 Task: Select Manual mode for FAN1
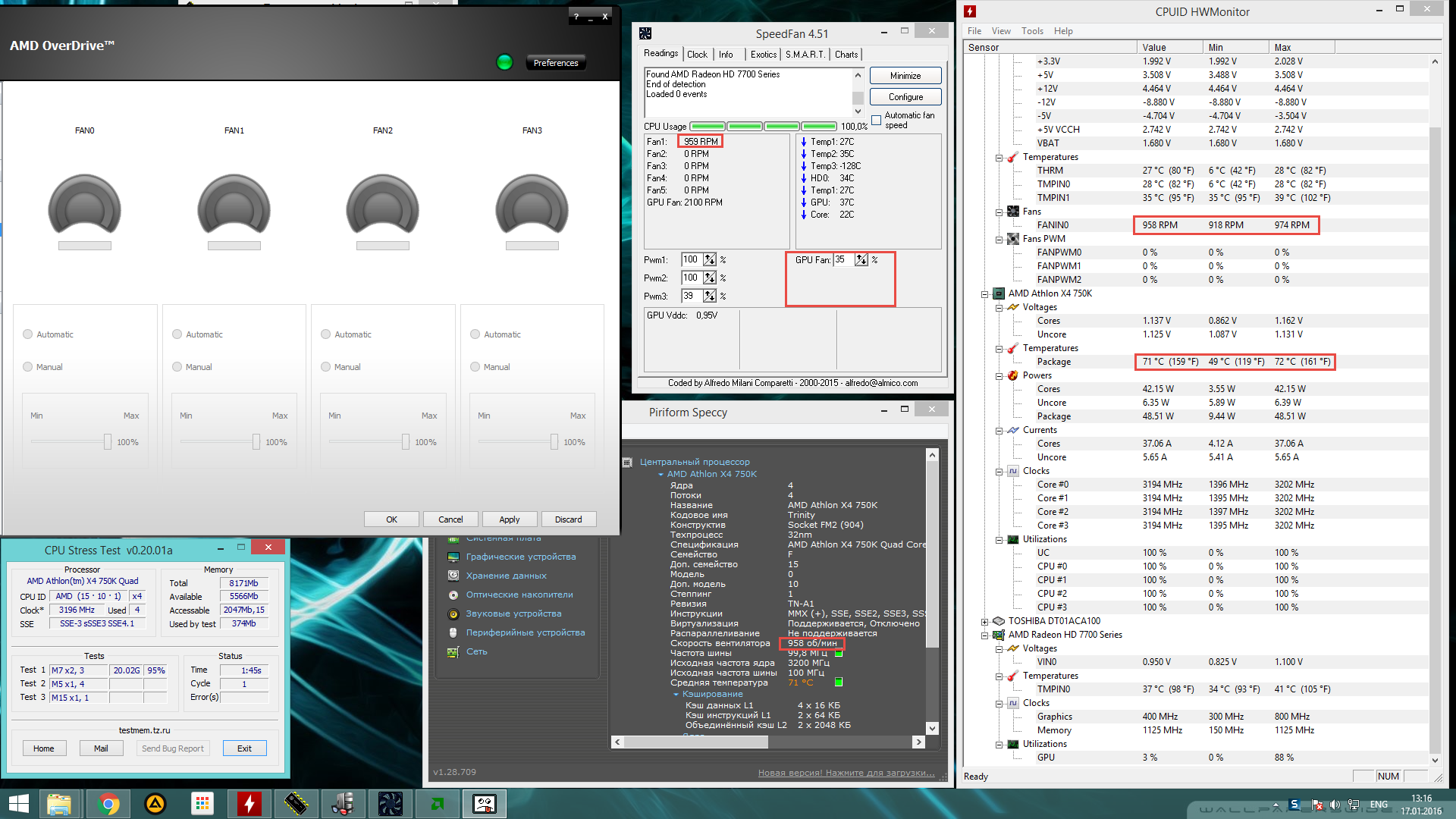(177, 367)
